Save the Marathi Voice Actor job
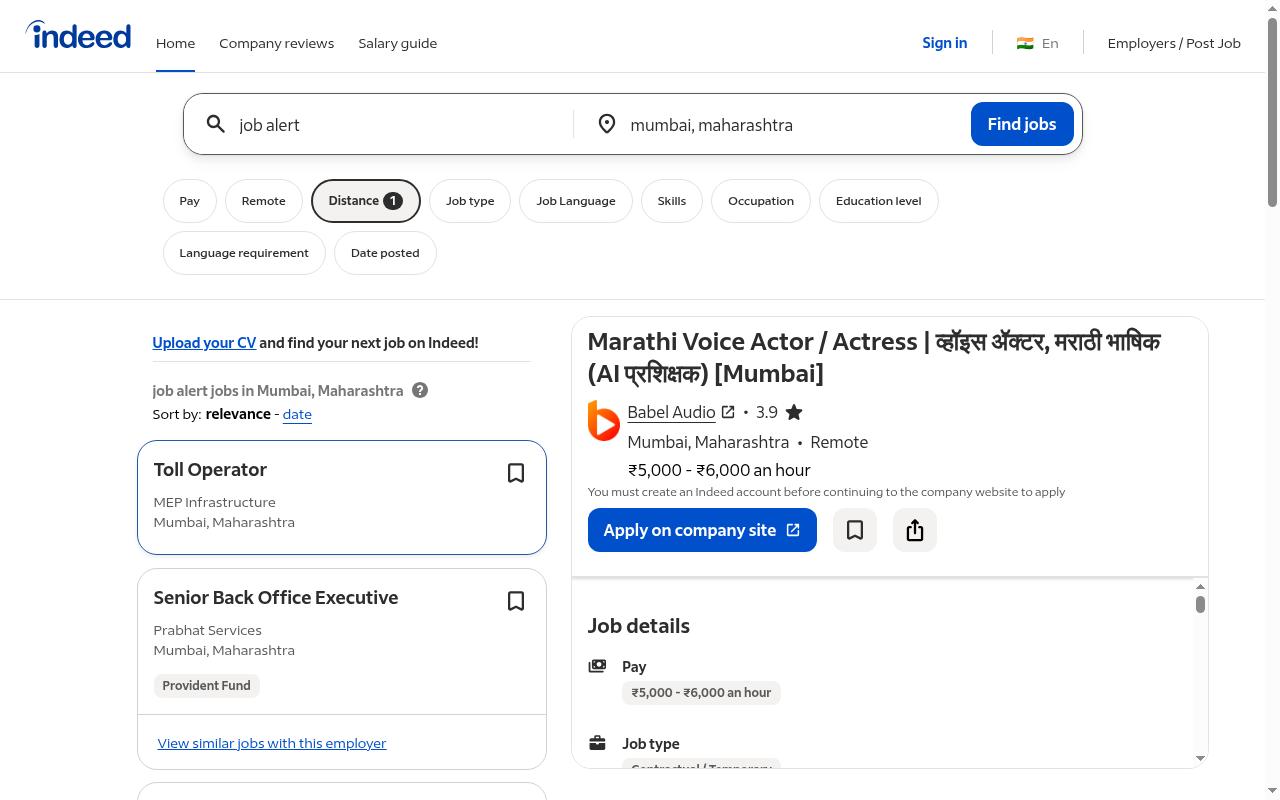This screenshot has height=800, width=1280. click(x=855, y=530)
